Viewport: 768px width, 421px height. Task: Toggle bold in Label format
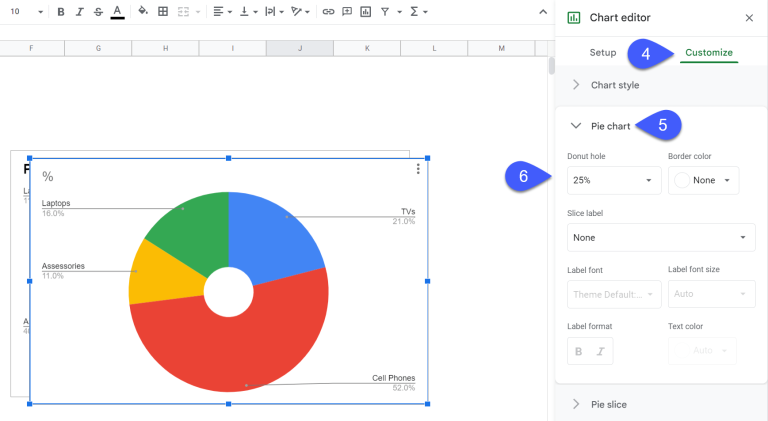tap(578, 351)
